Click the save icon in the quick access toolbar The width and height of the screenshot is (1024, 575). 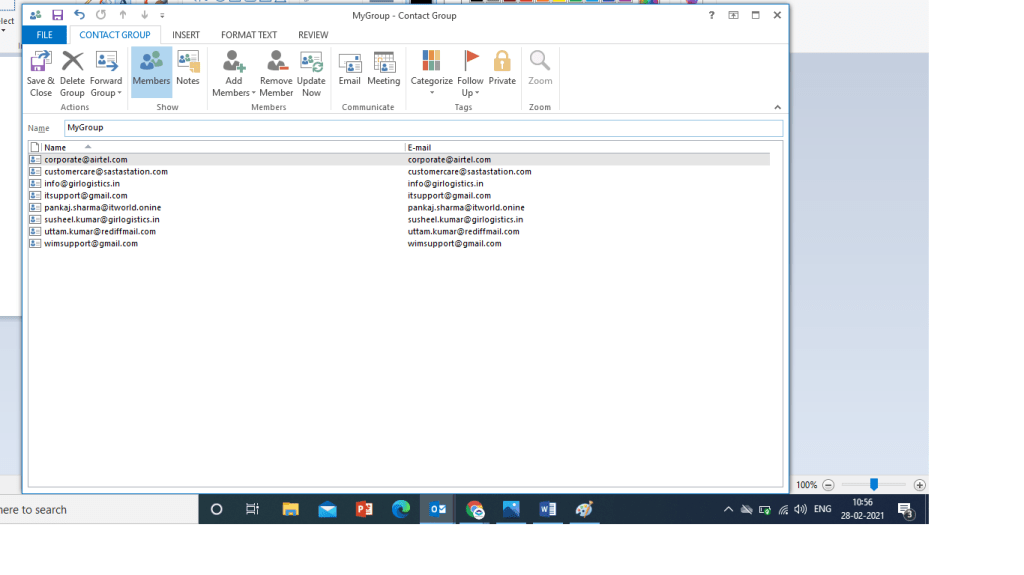57,15
